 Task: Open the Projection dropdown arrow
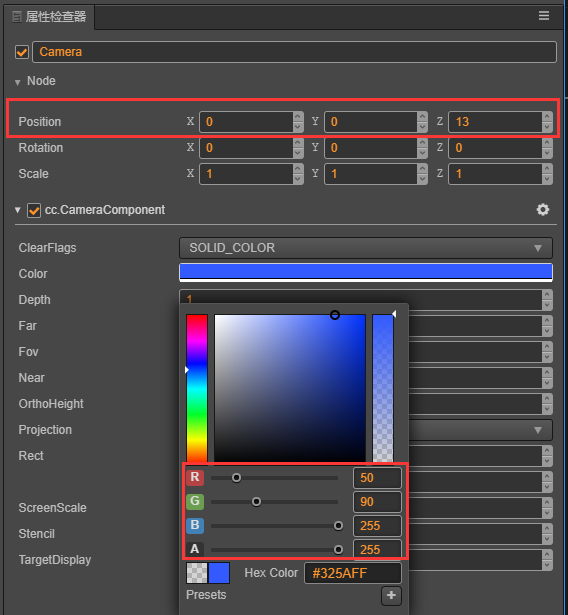click(538, 430)
